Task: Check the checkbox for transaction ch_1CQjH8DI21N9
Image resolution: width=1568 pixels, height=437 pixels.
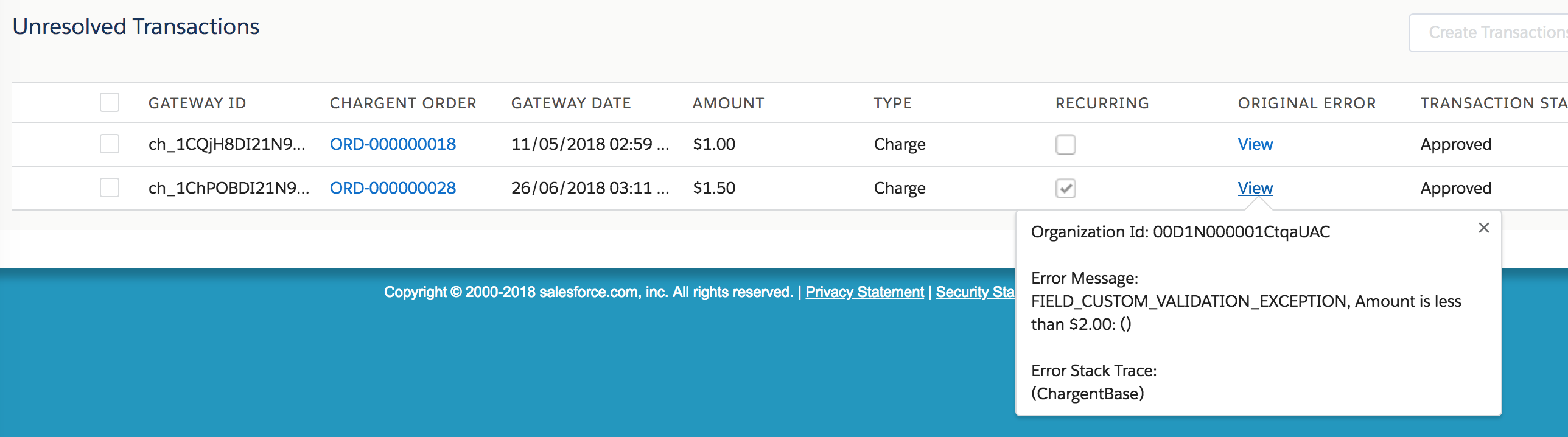Action: 110,144
